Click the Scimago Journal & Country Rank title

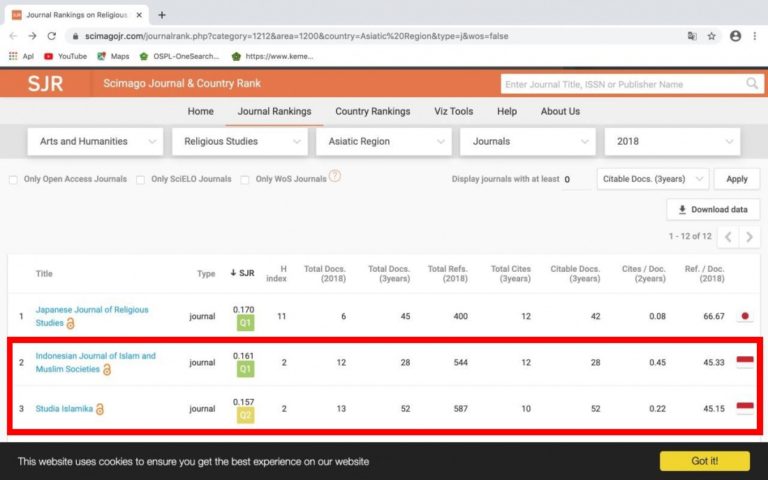click(x=182, y=84)
